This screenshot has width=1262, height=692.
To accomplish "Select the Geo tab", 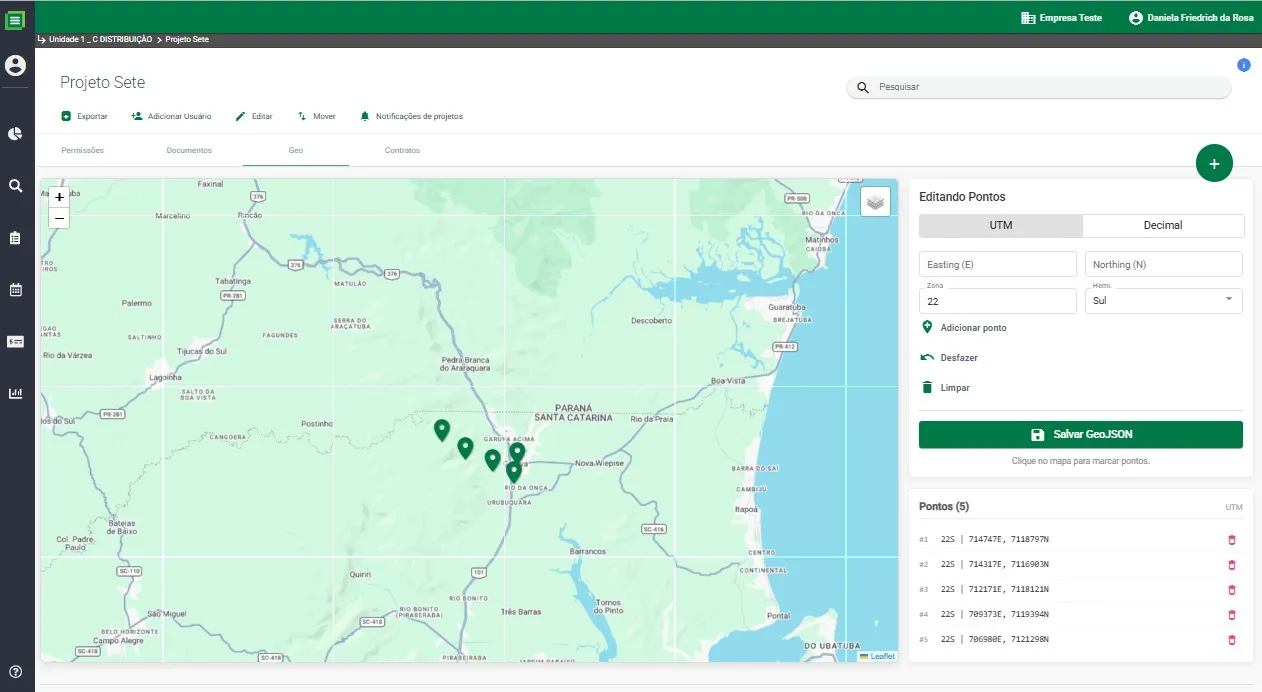I will pyautogui.click(x=296, y=150).
